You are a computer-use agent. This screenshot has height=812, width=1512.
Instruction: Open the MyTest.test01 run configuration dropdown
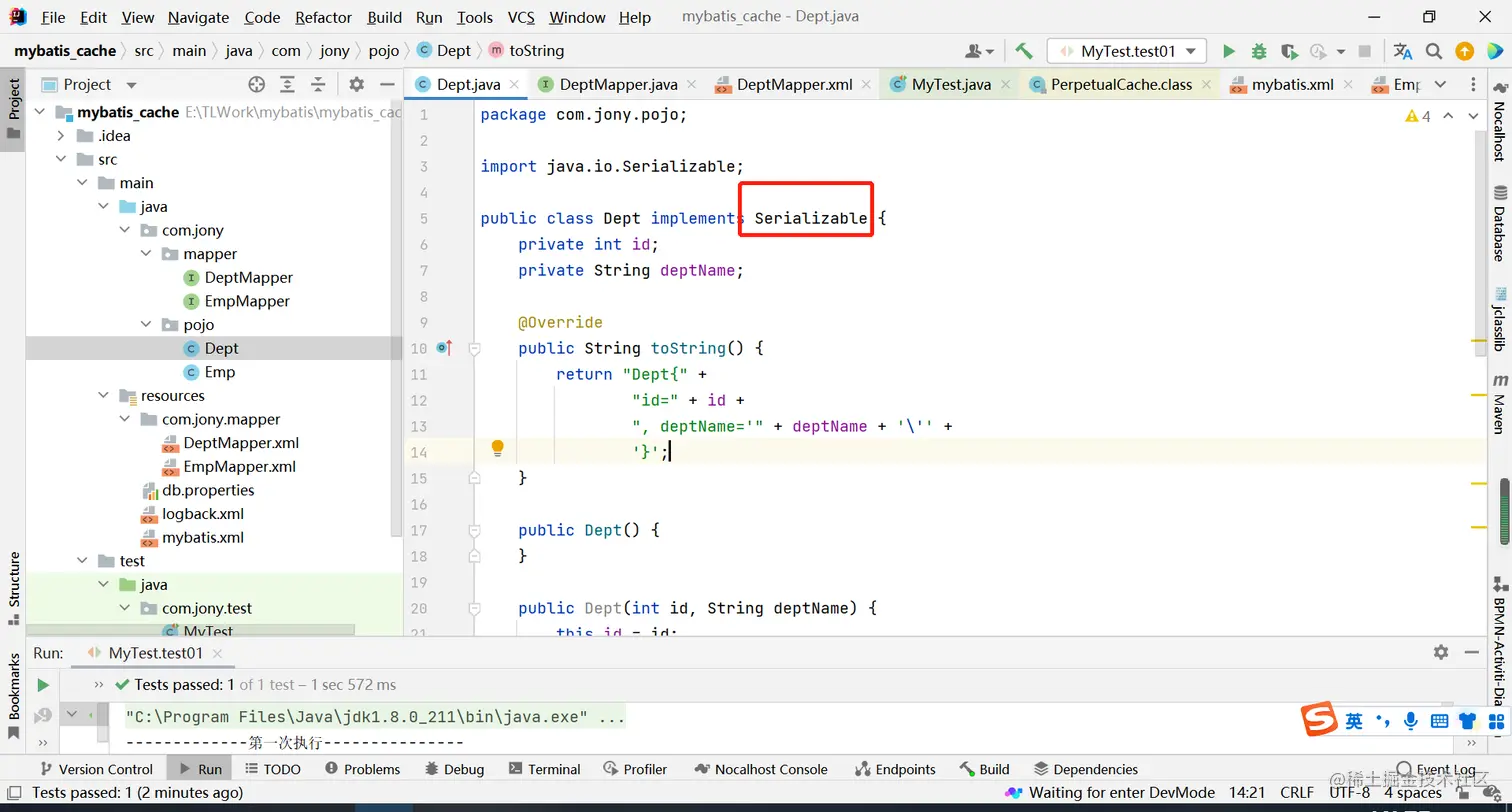(1127, 51)
